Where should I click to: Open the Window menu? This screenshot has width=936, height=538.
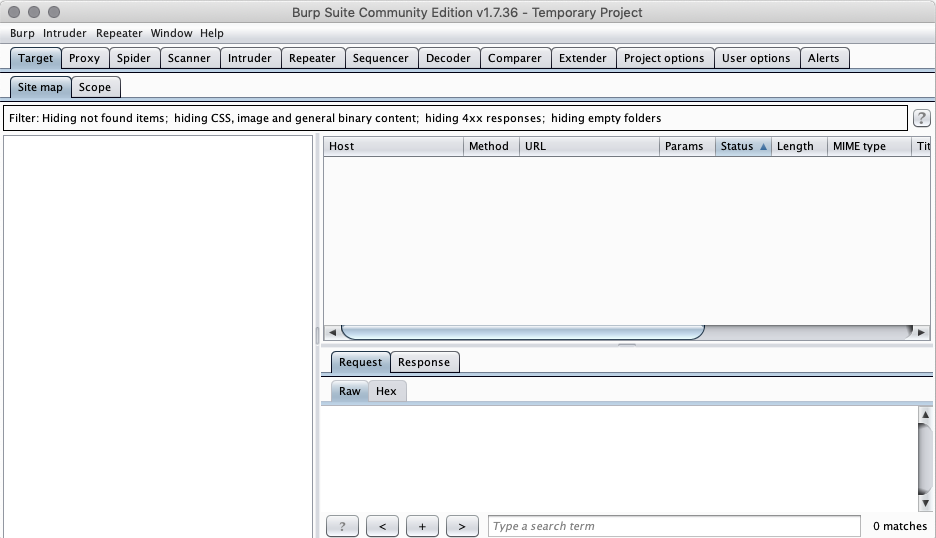tap(171, 33)
